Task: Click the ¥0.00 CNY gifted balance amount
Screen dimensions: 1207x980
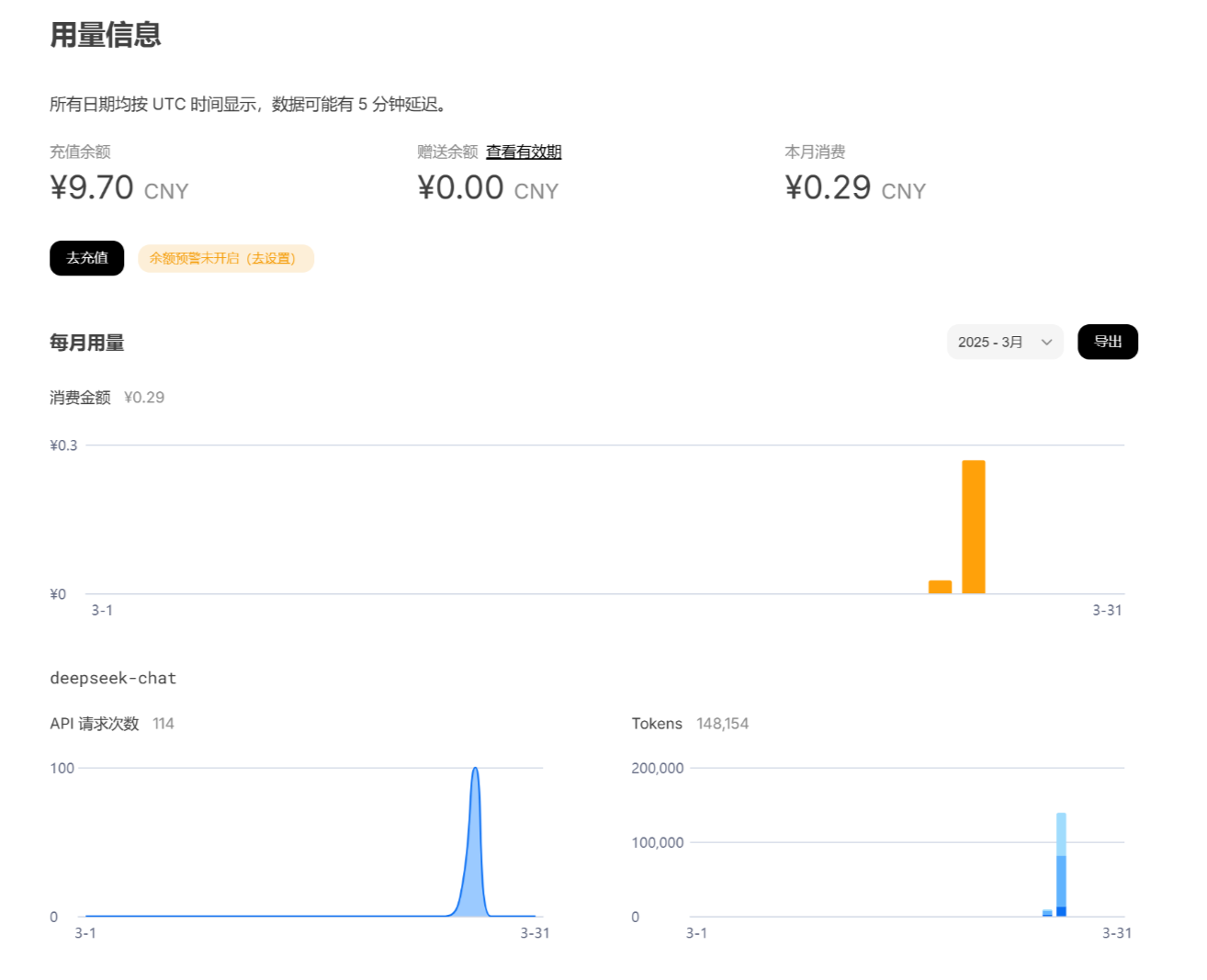Action: (487, 188)
